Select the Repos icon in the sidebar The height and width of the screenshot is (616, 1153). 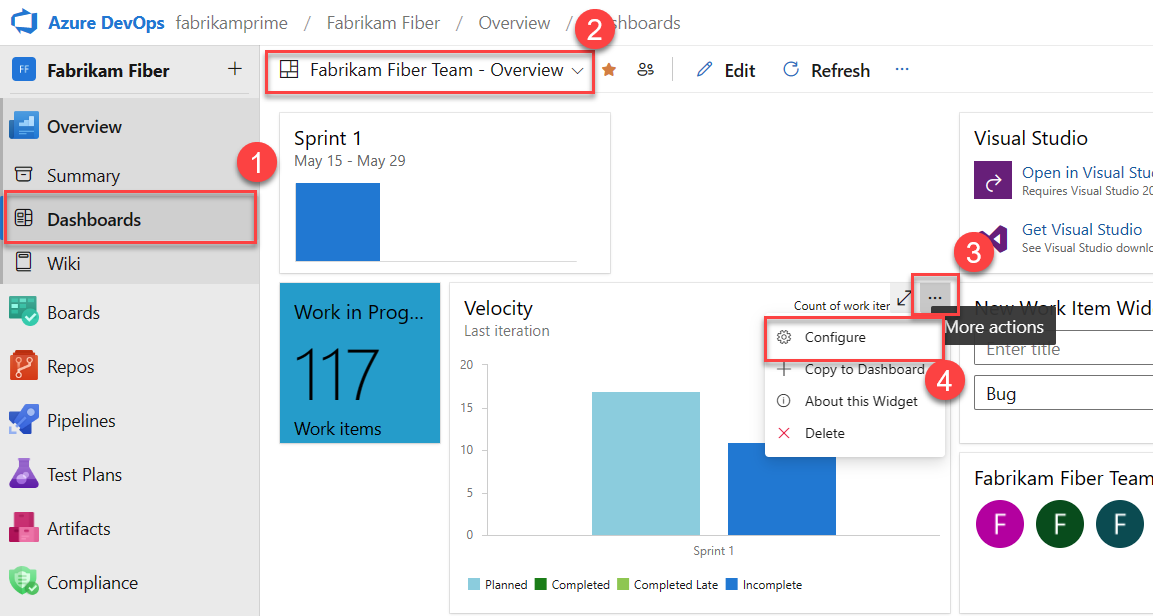[25, 366]
